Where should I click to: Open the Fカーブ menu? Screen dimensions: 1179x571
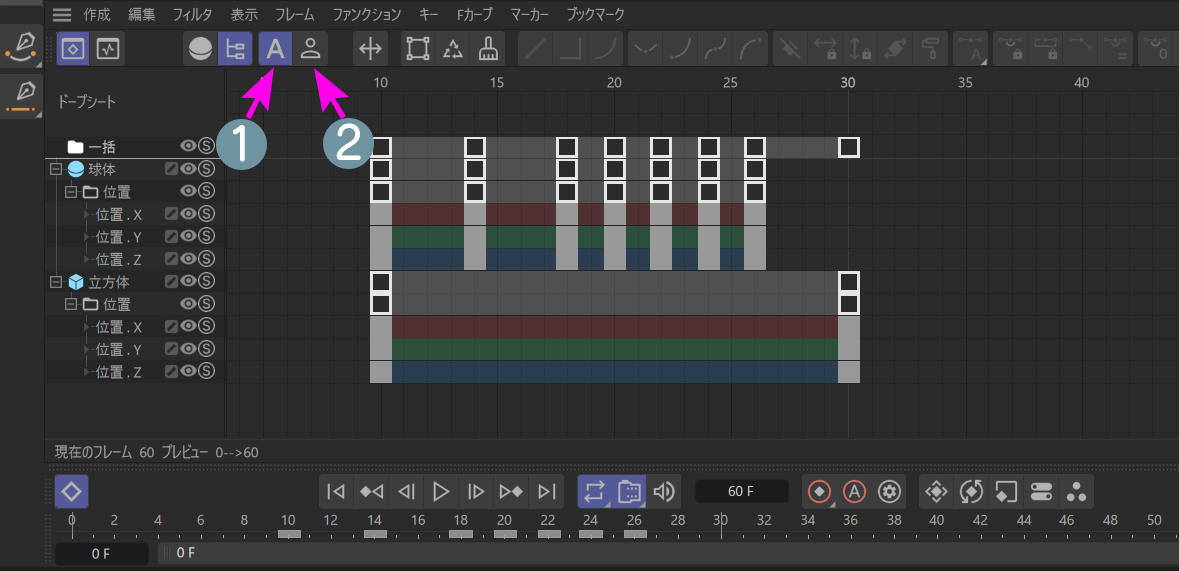point(475,15)
